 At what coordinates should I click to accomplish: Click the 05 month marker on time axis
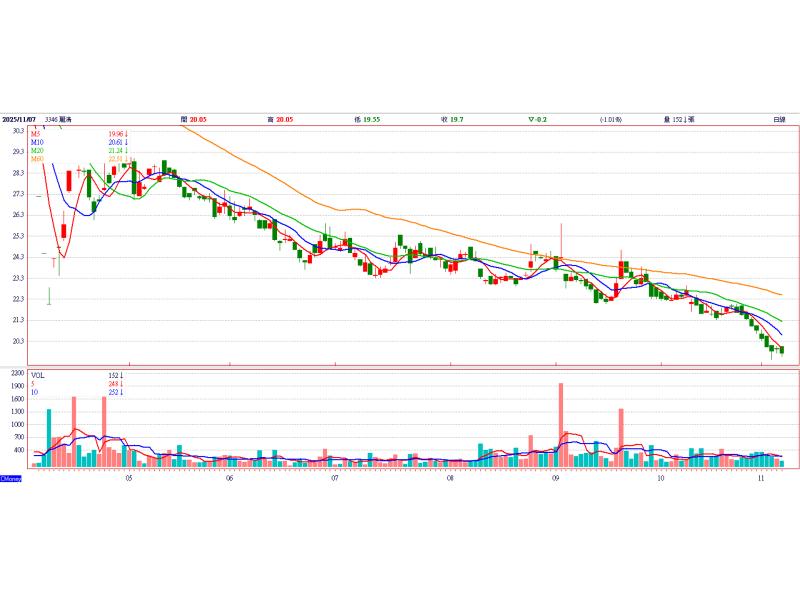point(129,478)
